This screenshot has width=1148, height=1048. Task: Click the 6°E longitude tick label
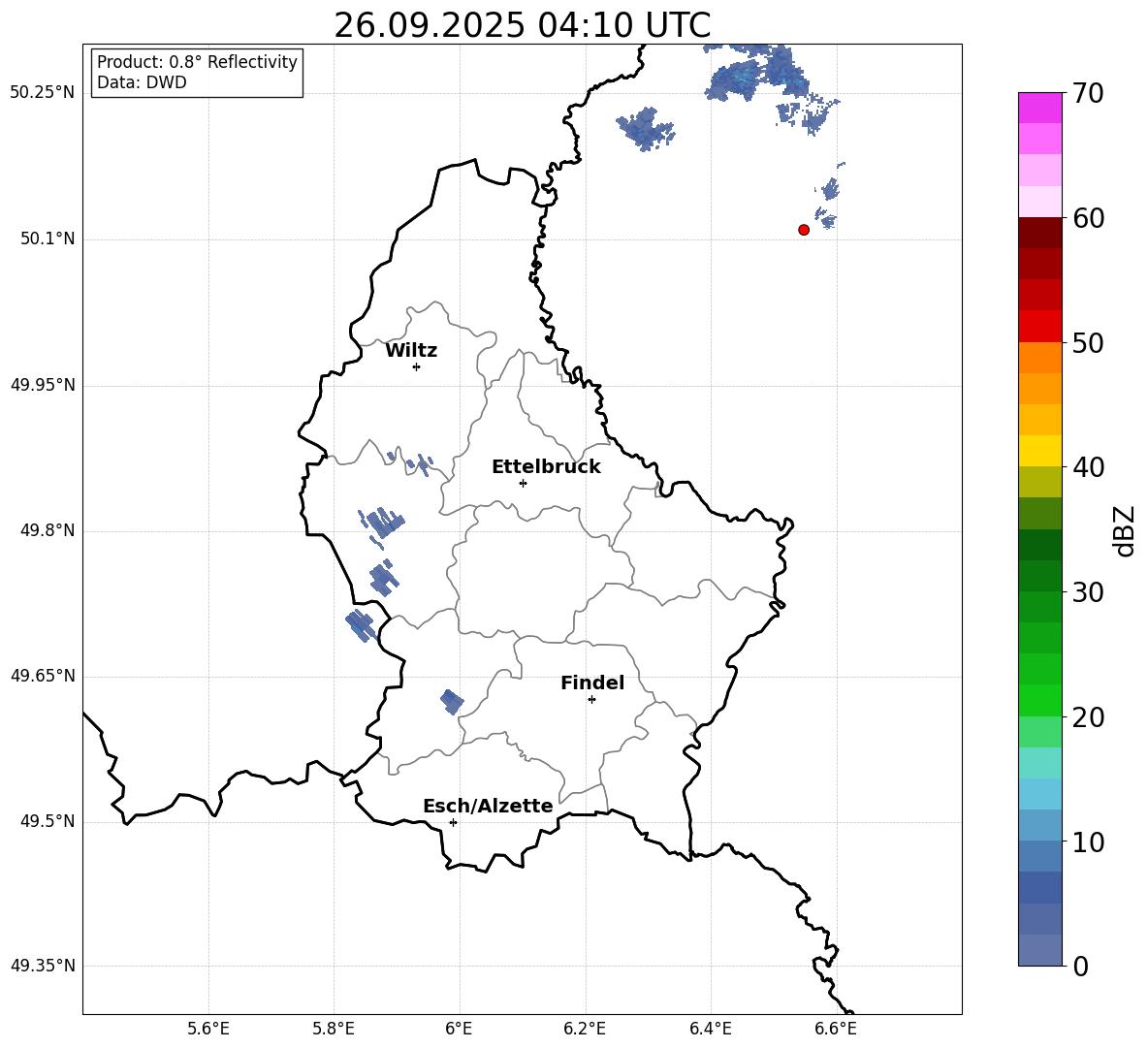point(459,1029)
